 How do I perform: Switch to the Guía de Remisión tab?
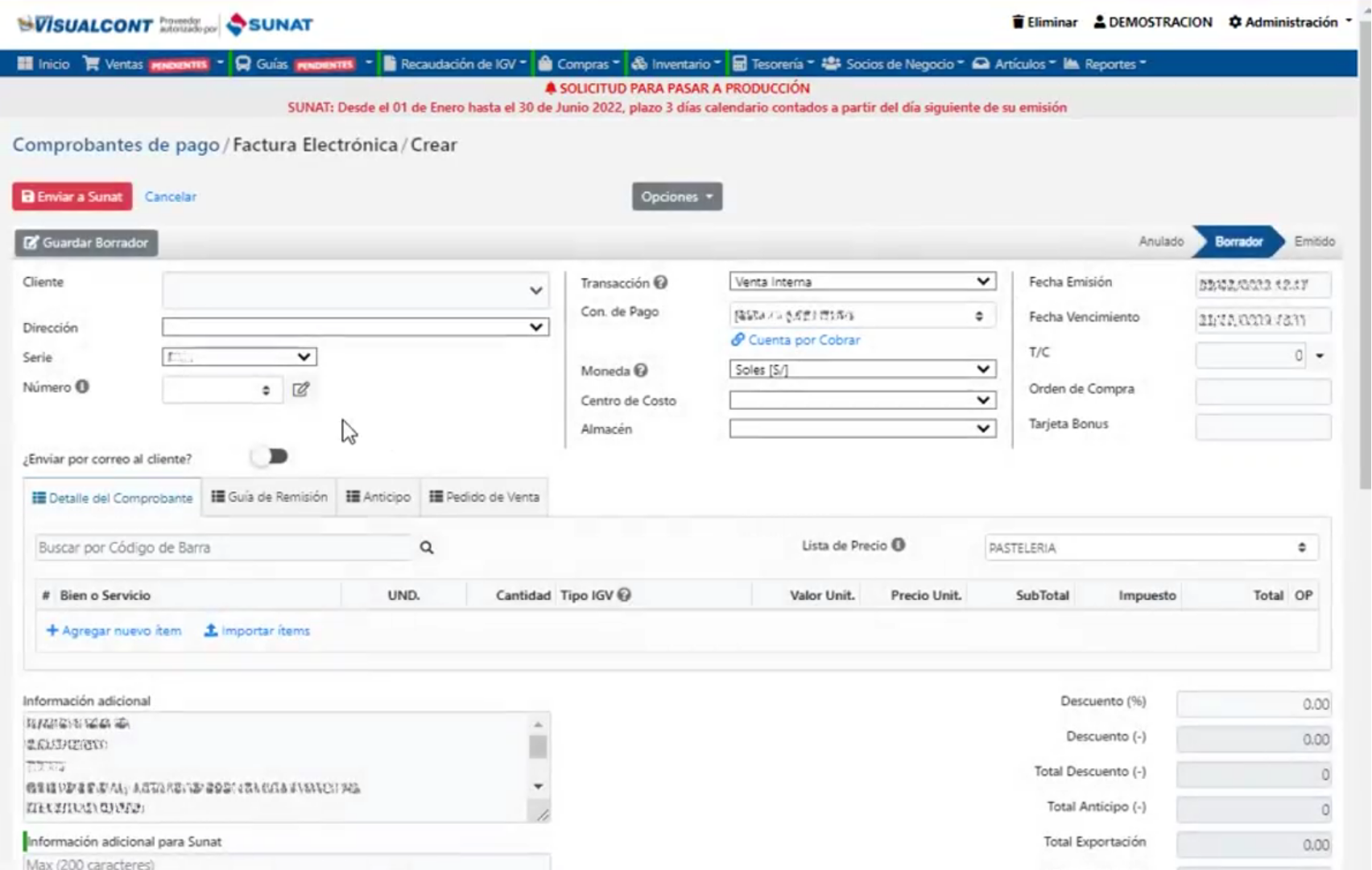pos(269,497)
